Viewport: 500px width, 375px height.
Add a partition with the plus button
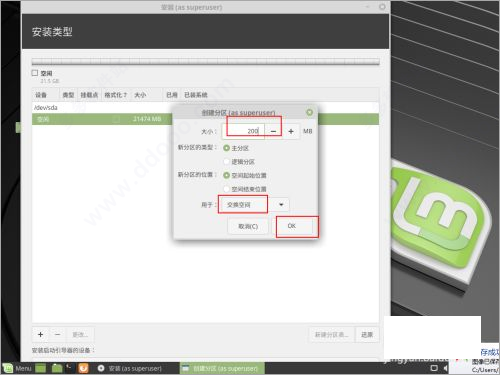pyautogui.click(x=41, y=334)
